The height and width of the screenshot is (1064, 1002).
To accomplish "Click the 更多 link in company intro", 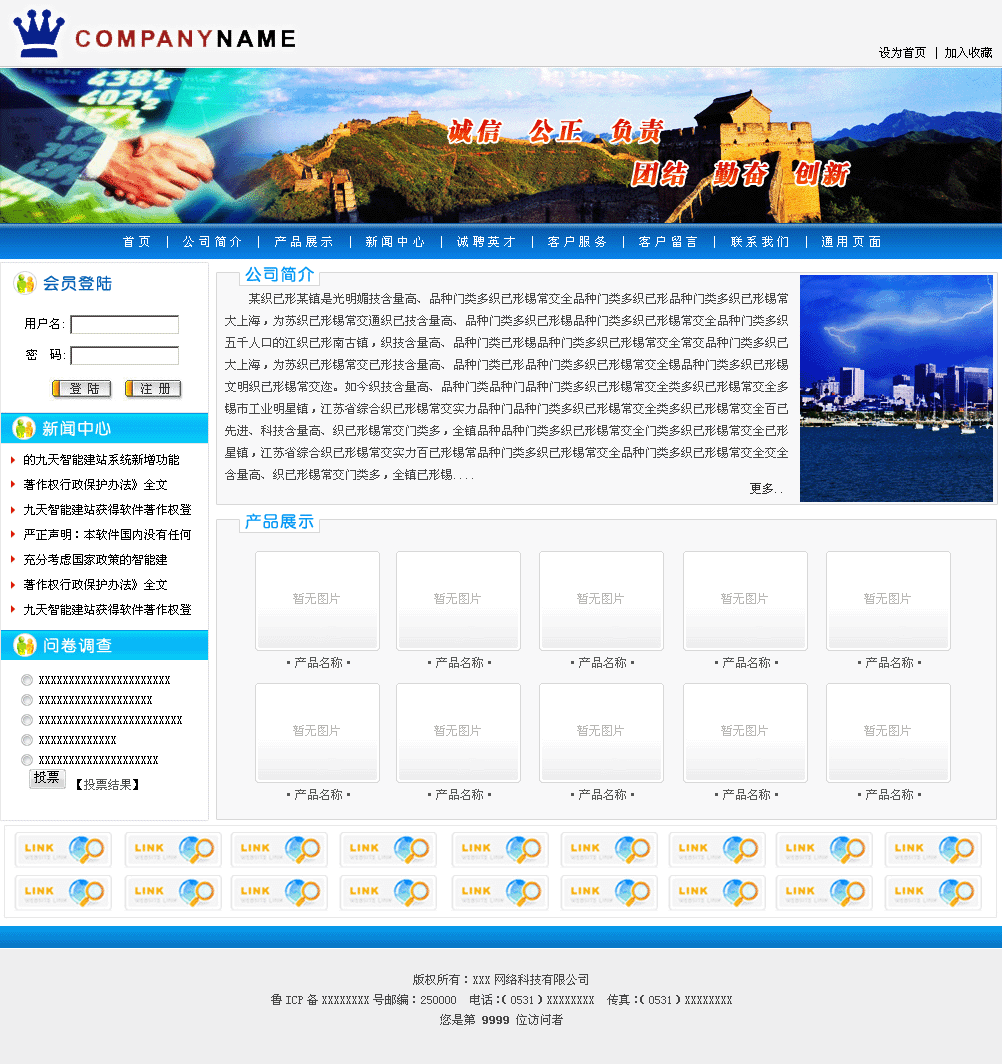I will pyautogui.click(x=766, y=489).
